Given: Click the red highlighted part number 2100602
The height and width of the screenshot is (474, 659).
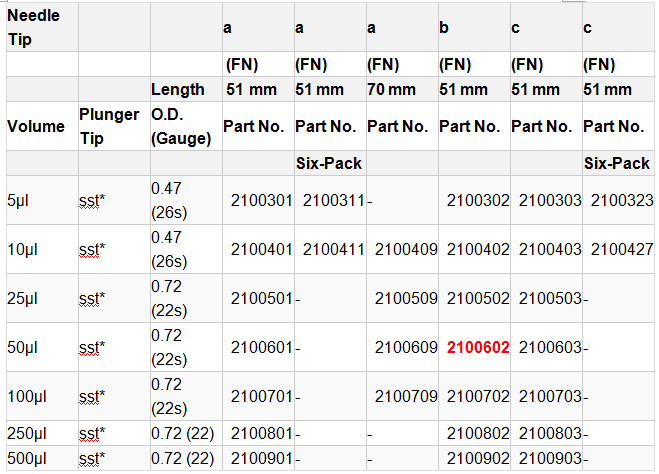Looking at the screenshot, I should coord(478,347).
